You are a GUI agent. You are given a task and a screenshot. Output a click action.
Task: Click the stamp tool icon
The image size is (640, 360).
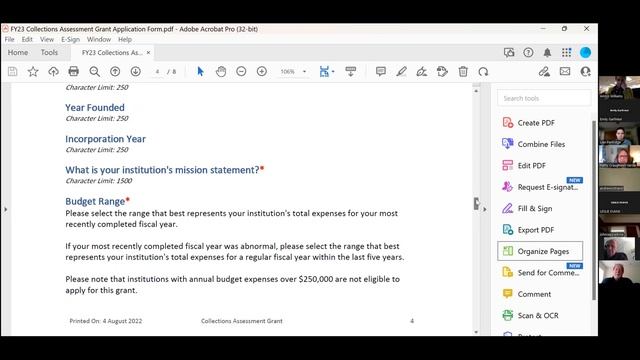[x=442, y=71]
